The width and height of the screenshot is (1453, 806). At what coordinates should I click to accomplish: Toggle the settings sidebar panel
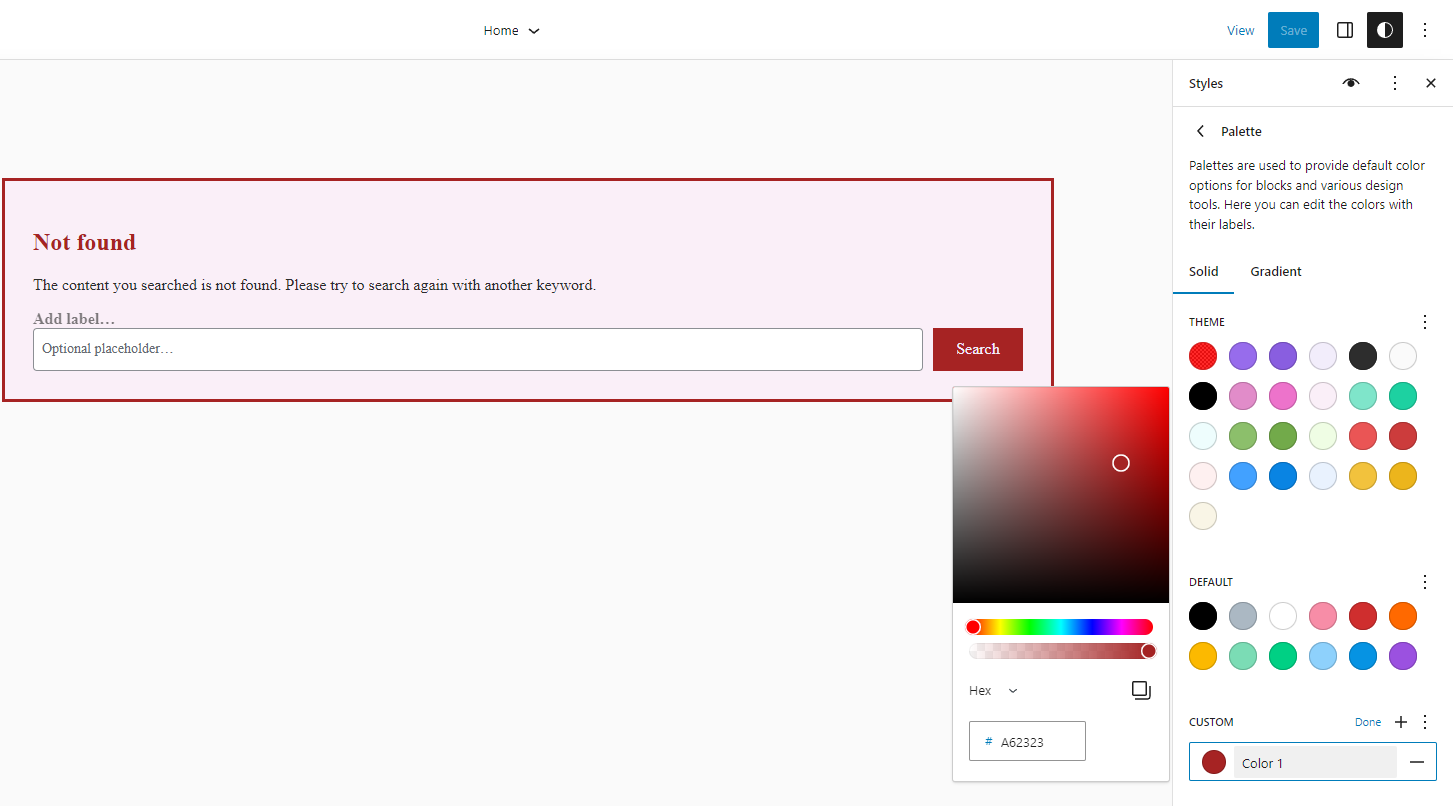click(x=1345, y=30)
